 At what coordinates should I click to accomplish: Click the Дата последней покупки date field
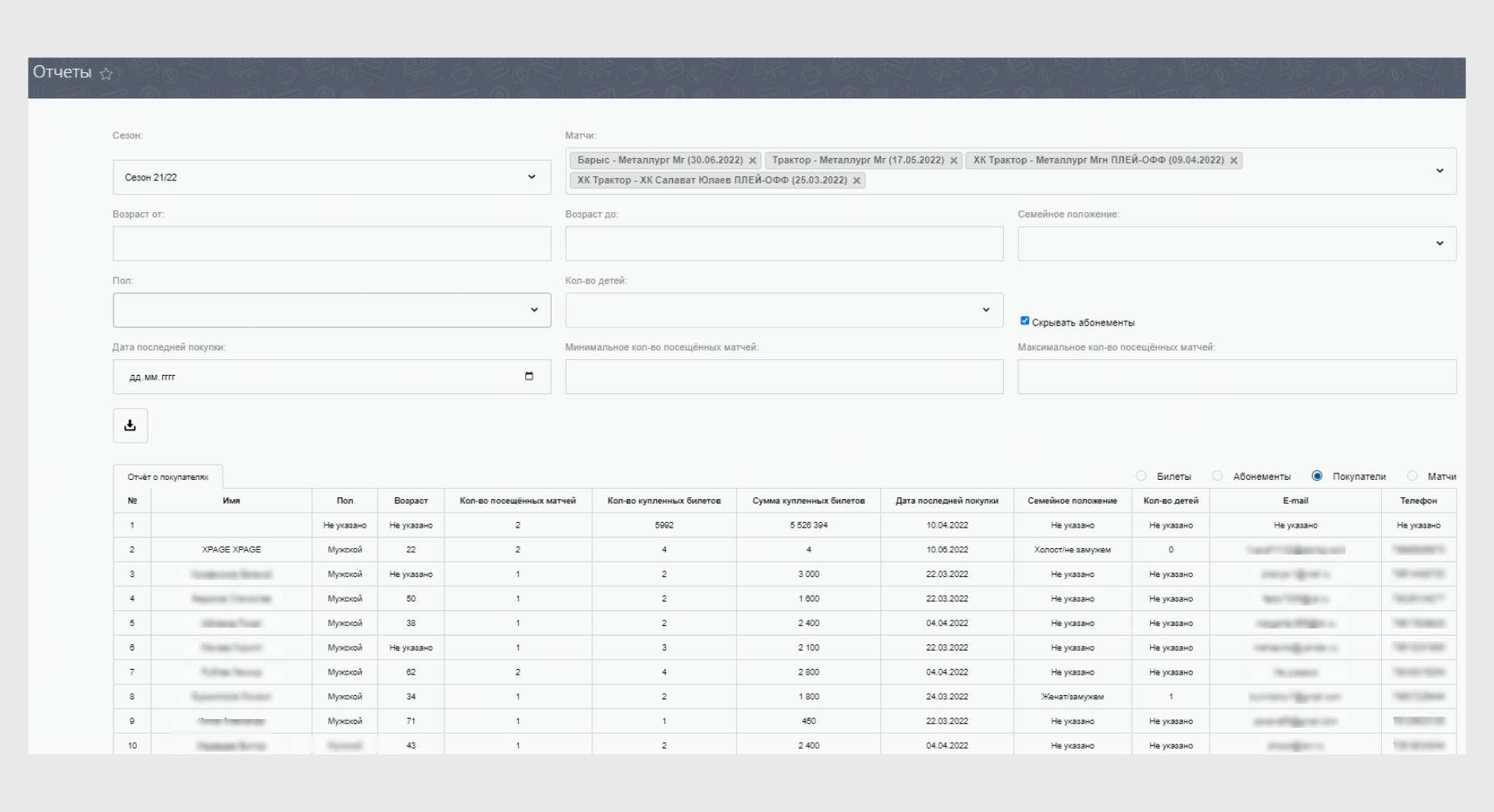click(331, 377)
